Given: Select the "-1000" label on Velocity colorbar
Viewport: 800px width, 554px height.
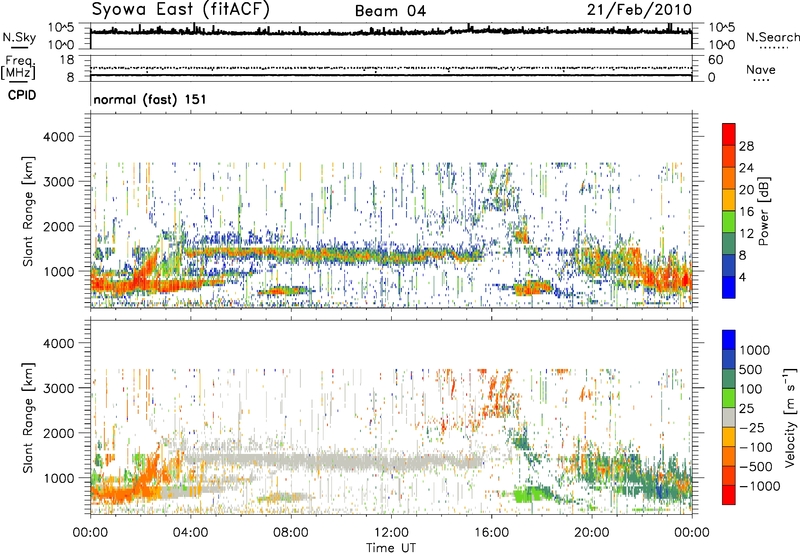Looking at the screenshot, I should tap(760, 486).
